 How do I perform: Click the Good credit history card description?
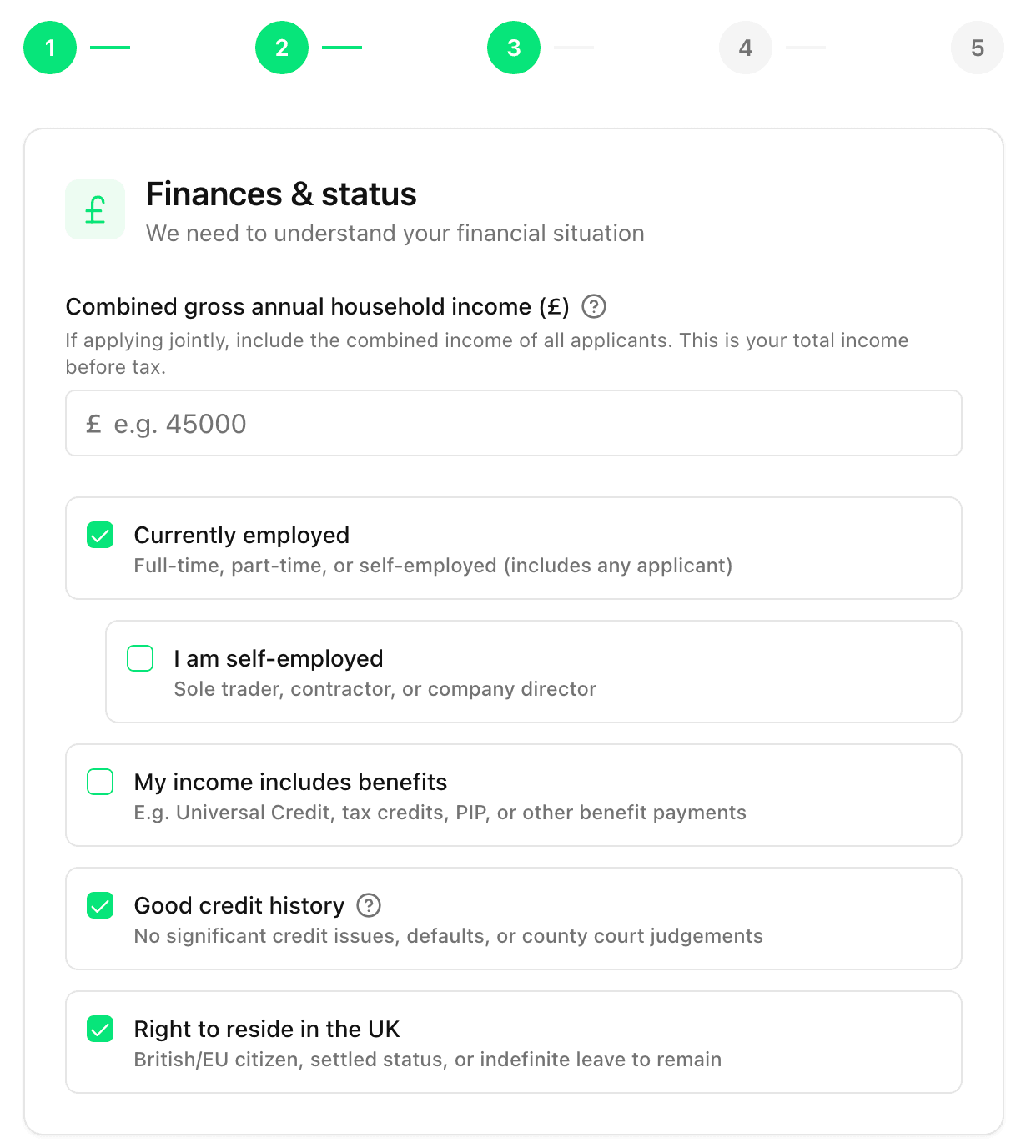pyautogui.click(x=448, y=936)
